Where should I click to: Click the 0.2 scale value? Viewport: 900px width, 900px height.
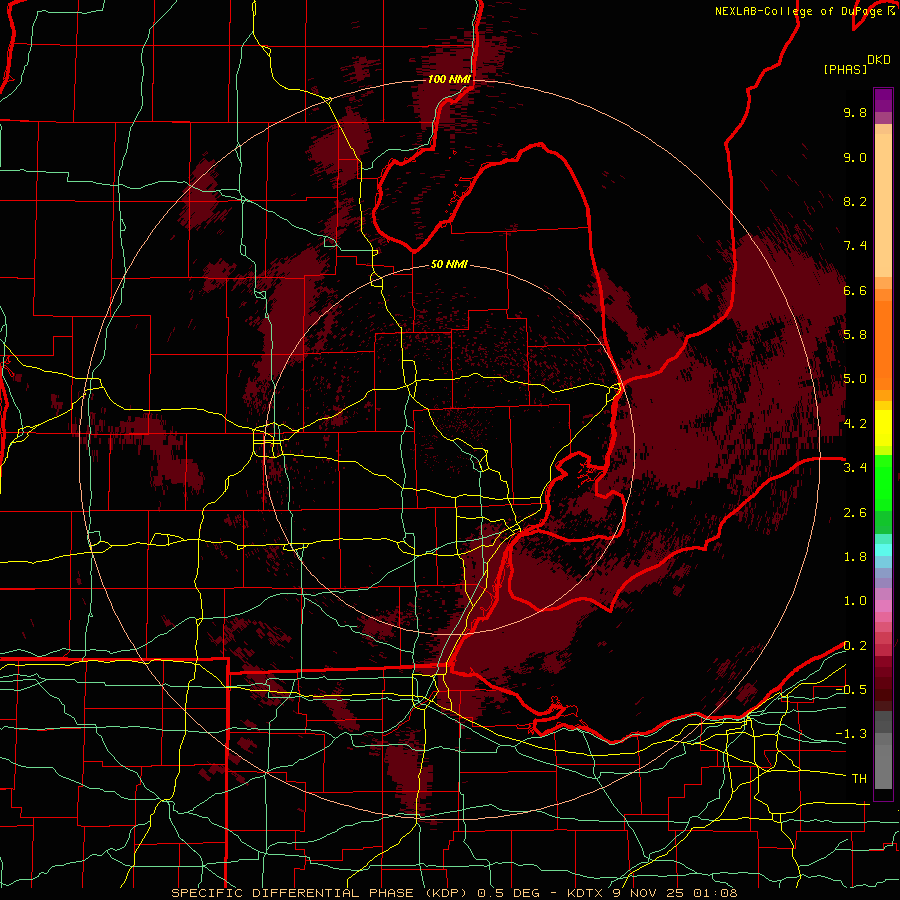pyautogui.click(x=855, y=646)
